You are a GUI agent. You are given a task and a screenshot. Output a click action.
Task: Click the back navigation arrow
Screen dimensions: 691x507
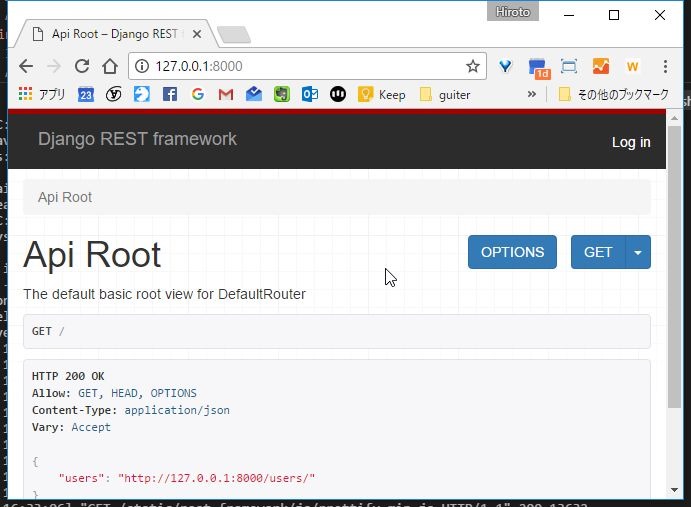(x=26, y=66)
